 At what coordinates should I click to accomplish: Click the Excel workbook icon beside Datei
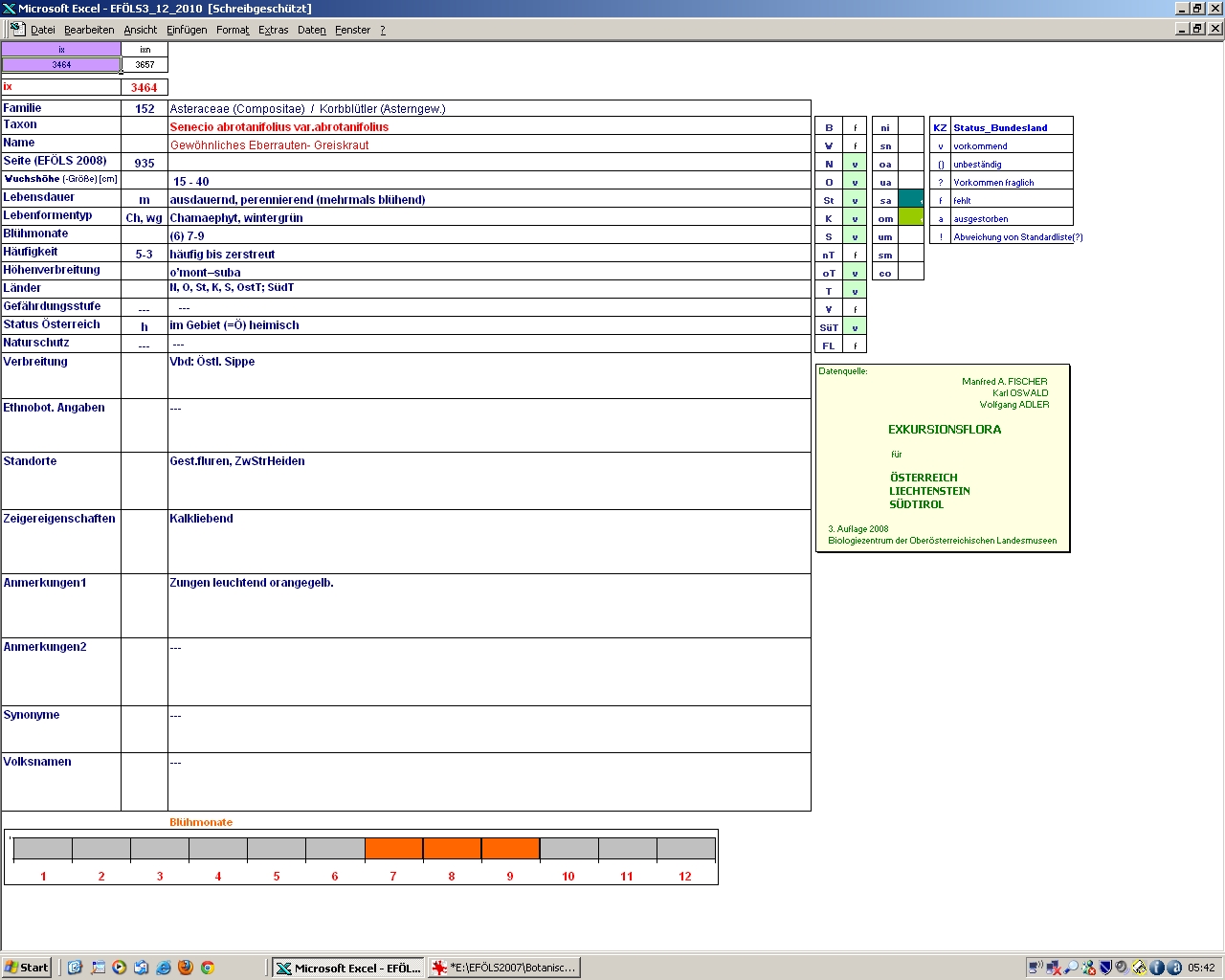click(17, 29)
